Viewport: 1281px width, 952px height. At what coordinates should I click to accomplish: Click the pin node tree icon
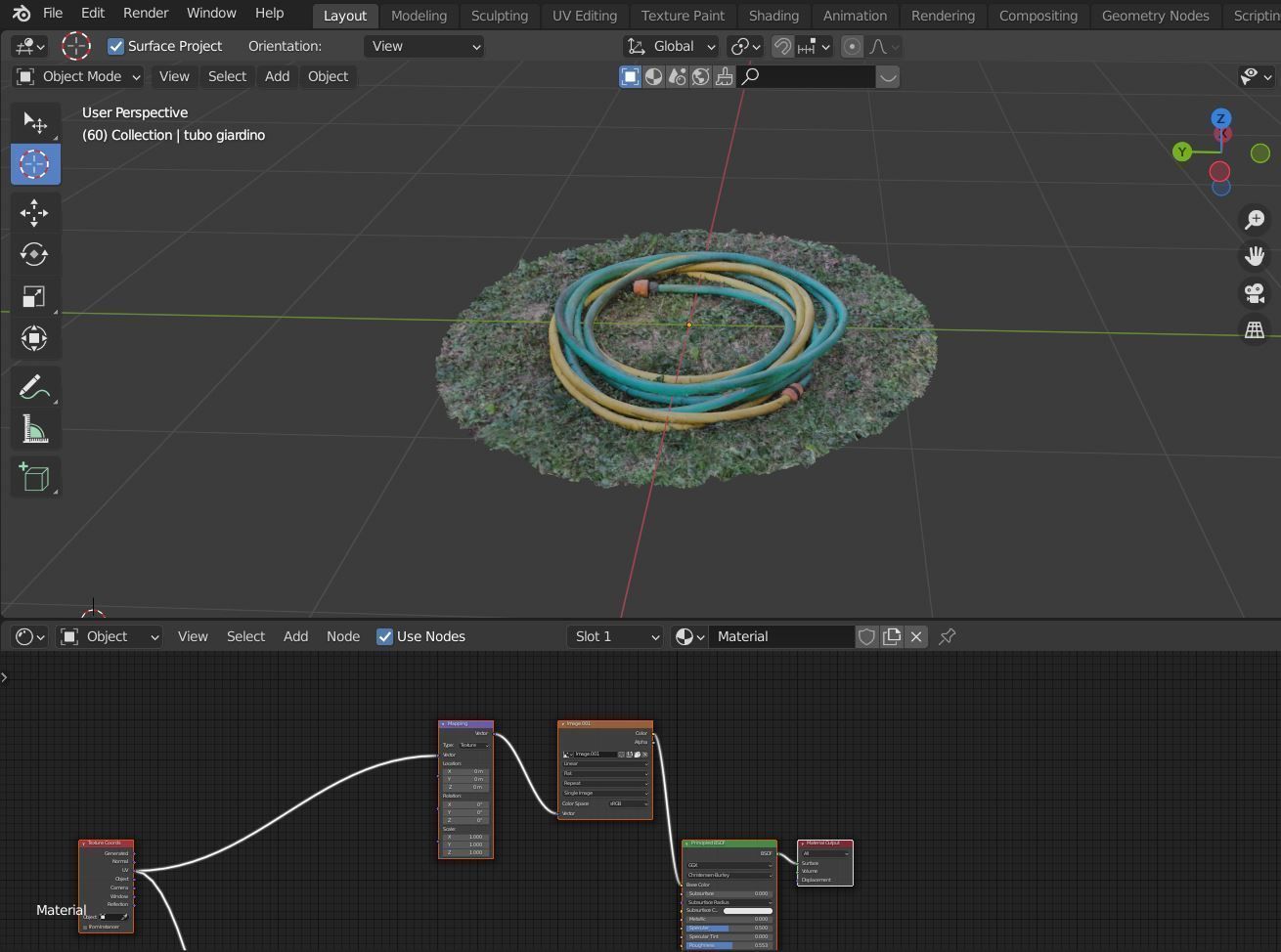[x=947, y=636]
